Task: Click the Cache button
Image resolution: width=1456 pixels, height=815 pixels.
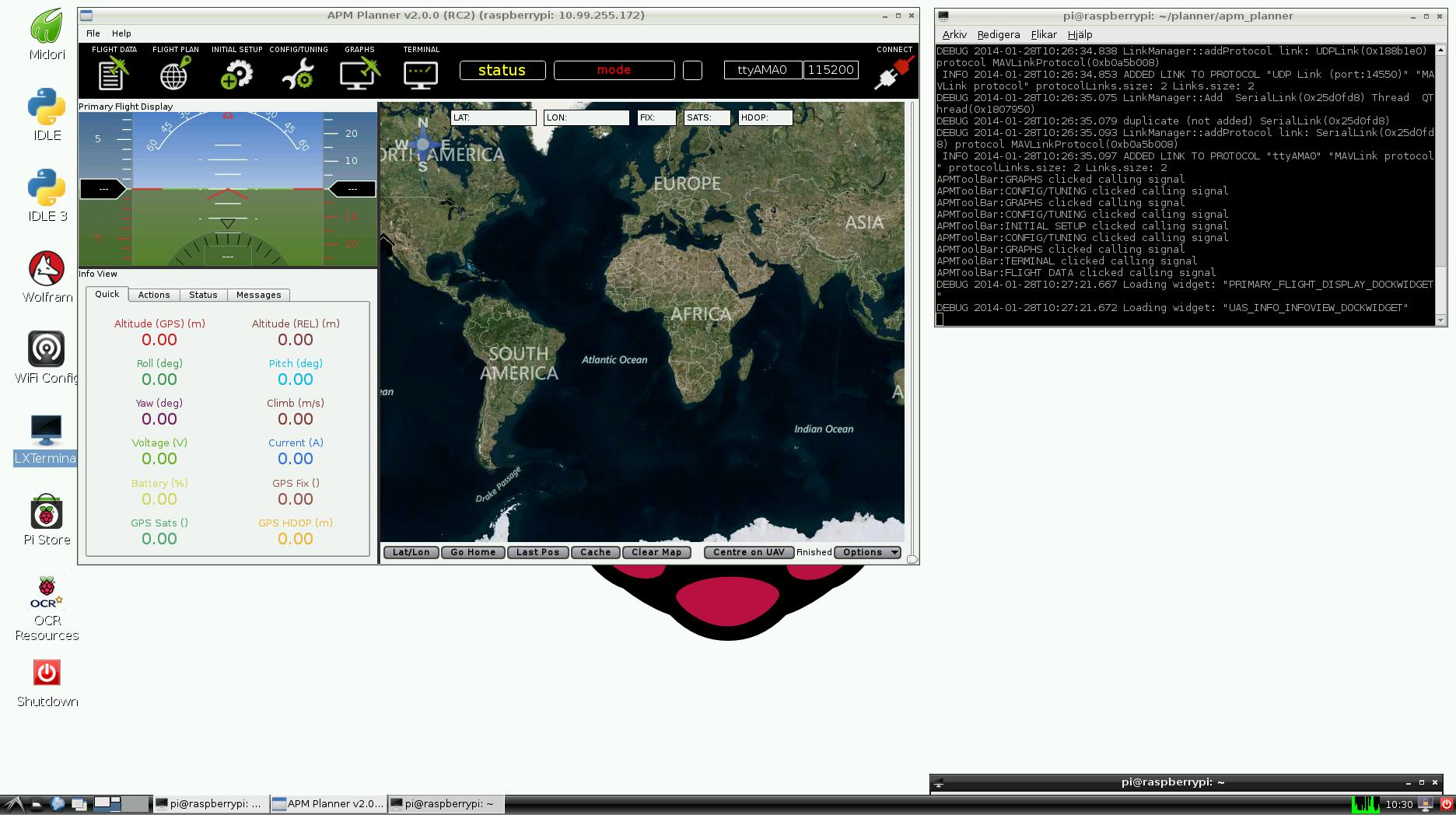Action: [x=596, y=552]
